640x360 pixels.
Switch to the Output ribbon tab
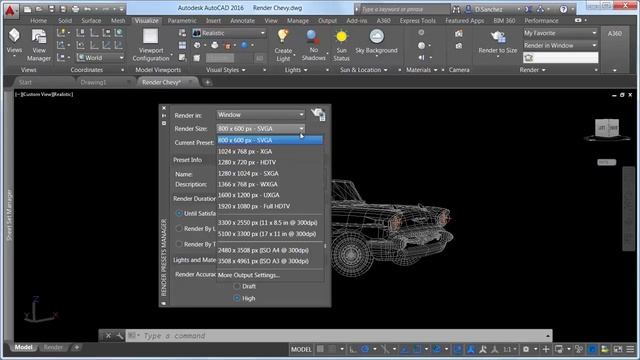[x=327, y=20]
